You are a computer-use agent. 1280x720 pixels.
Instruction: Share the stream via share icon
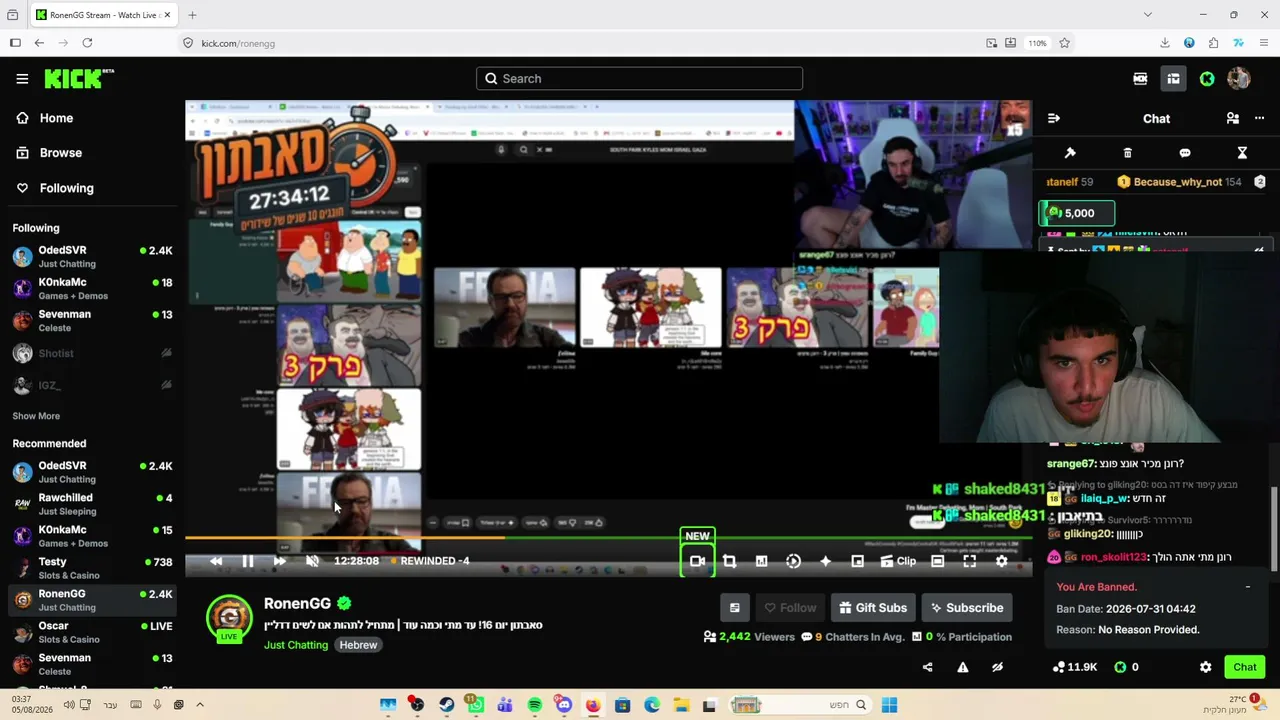tap(927, 667)
